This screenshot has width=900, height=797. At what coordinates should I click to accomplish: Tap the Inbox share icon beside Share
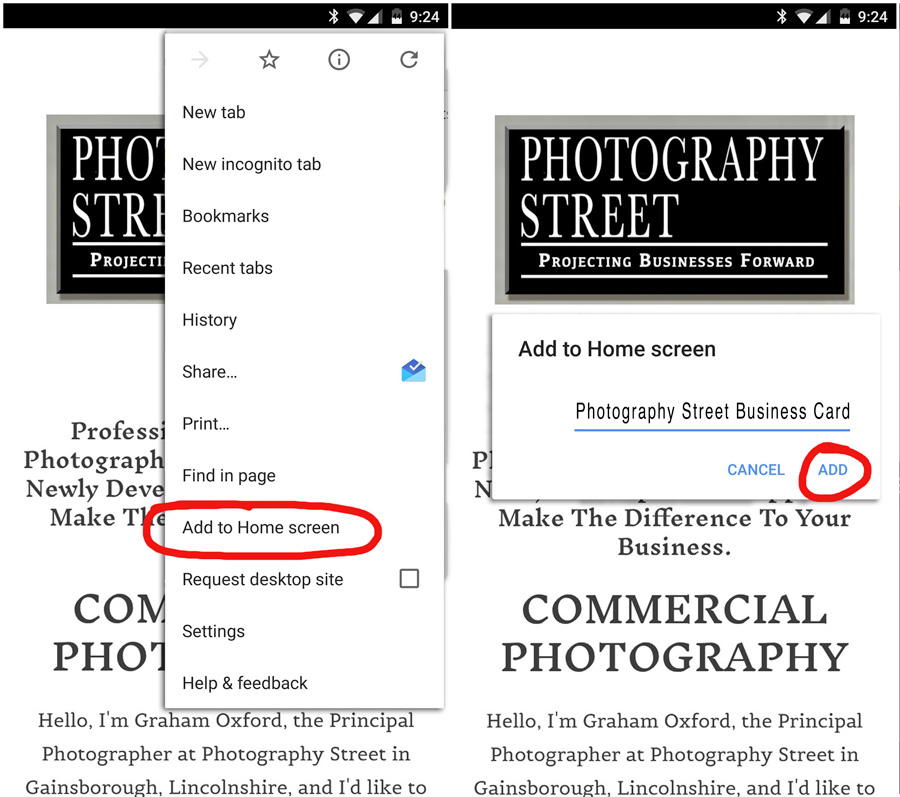[x=413, y=371]
